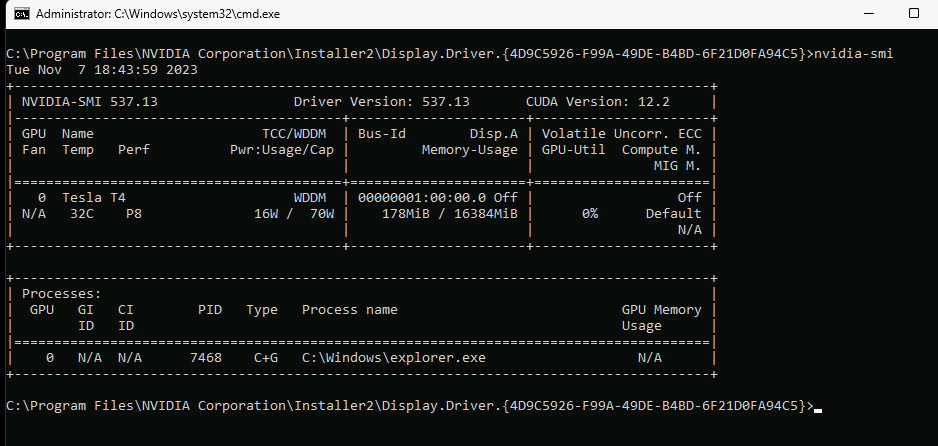Click the memory usage '178MiB / 16384MiB'
Screen dimensions: 938x446
tap(450, 213)
